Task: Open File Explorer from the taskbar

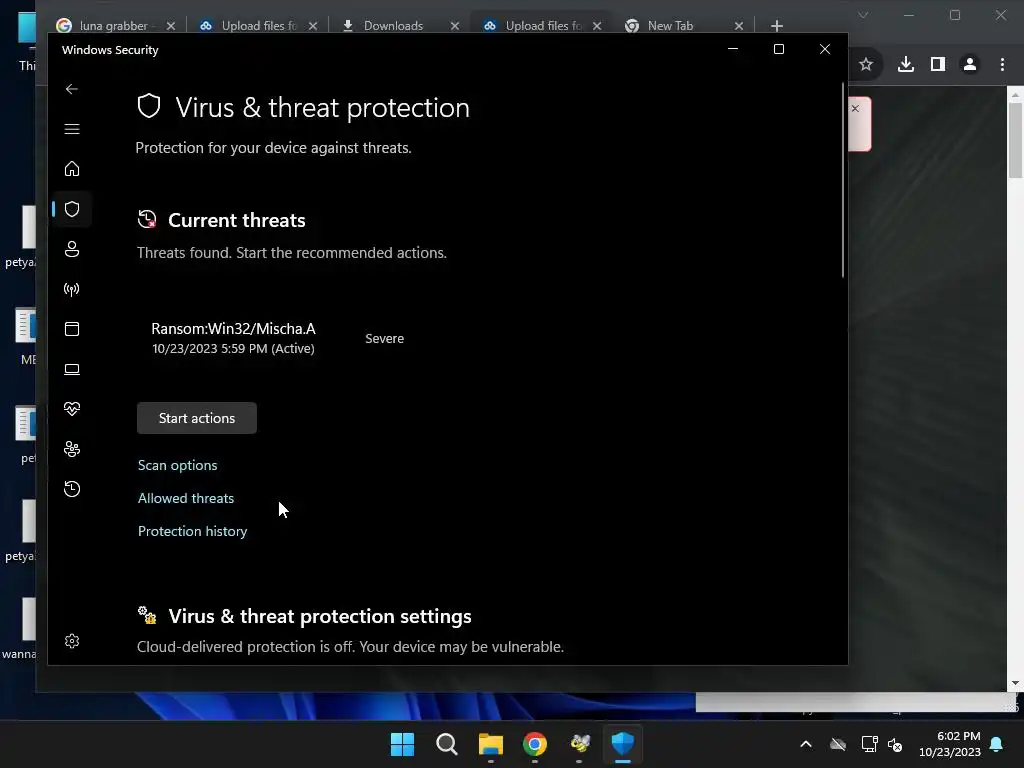Action: pos(491,744)
